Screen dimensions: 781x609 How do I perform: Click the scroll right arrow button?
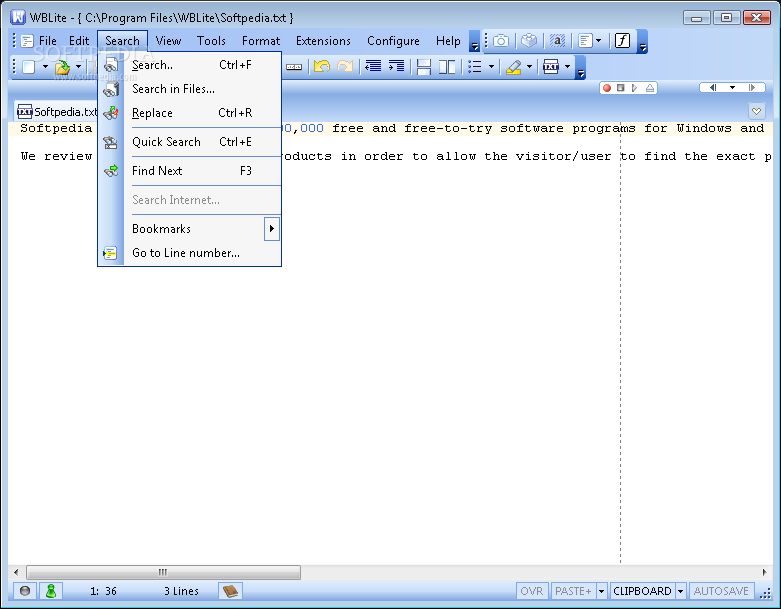click(x=765, y=572)
